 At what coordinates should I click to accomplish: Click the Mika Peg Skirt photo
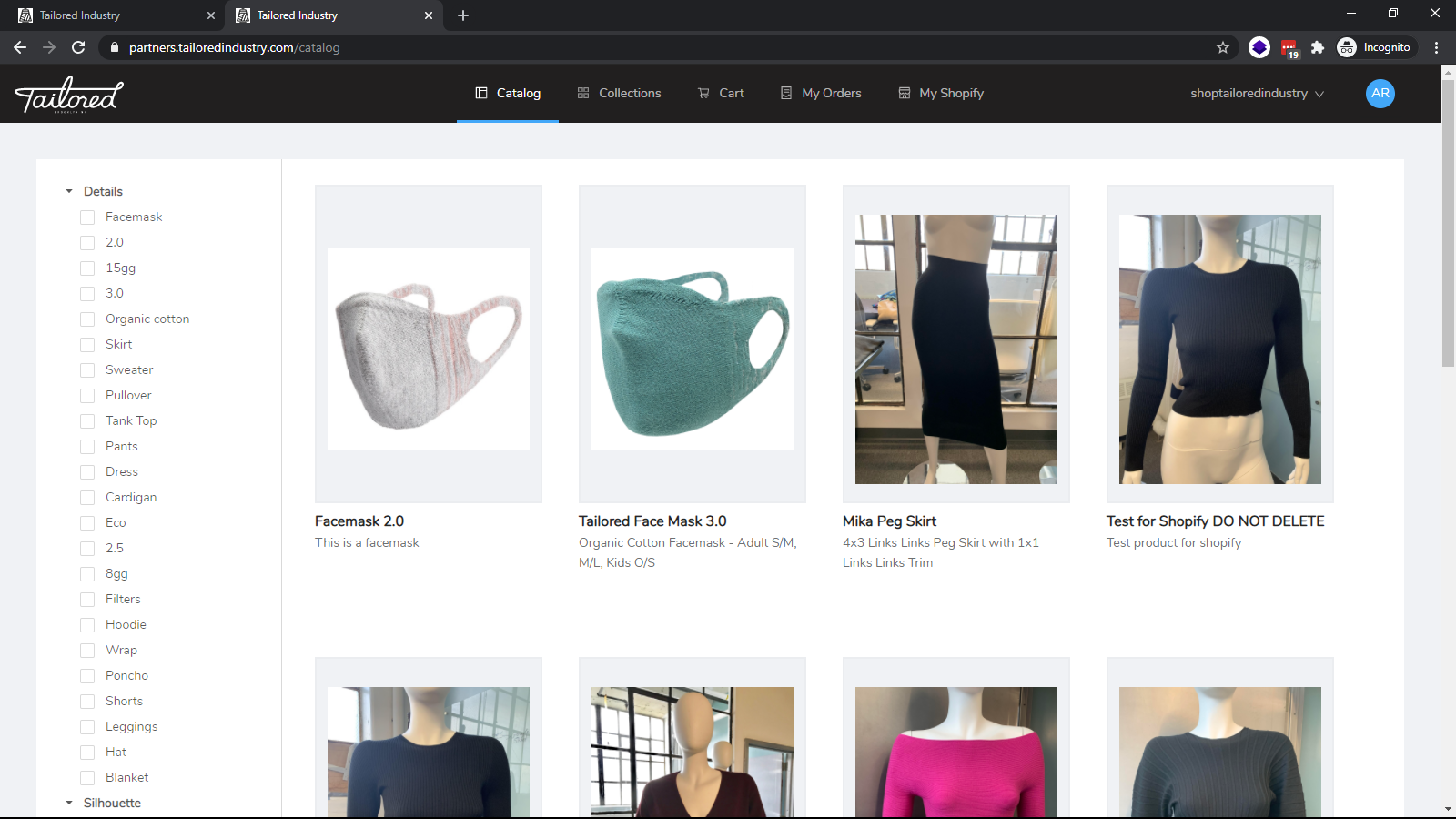pos(956,349)
